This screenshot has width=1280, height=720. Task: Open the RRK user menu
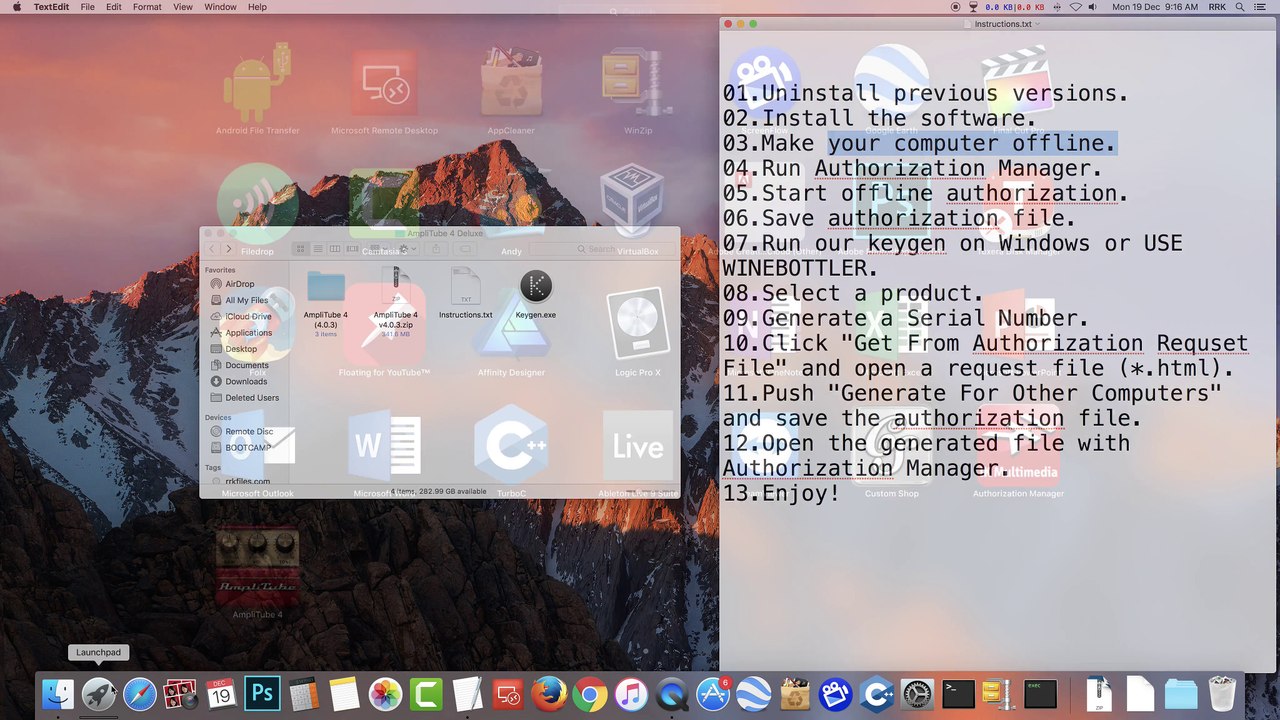(1217, 7)
